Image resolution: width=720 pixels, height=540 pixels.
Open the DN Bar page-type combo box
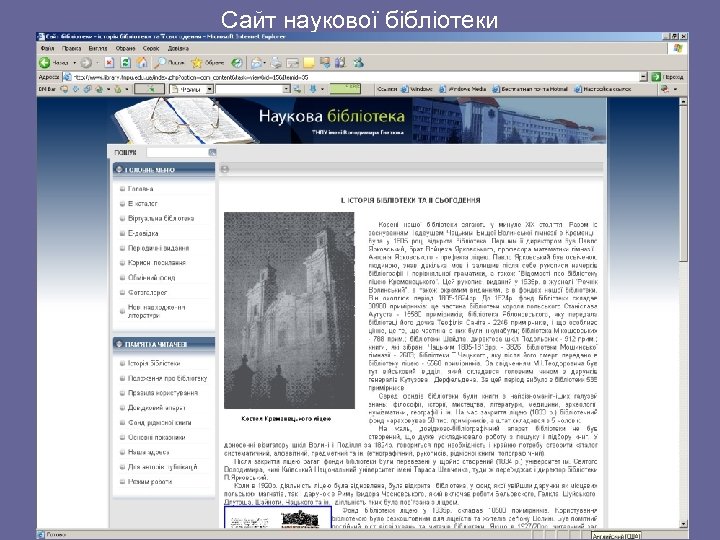pos(191,89)
